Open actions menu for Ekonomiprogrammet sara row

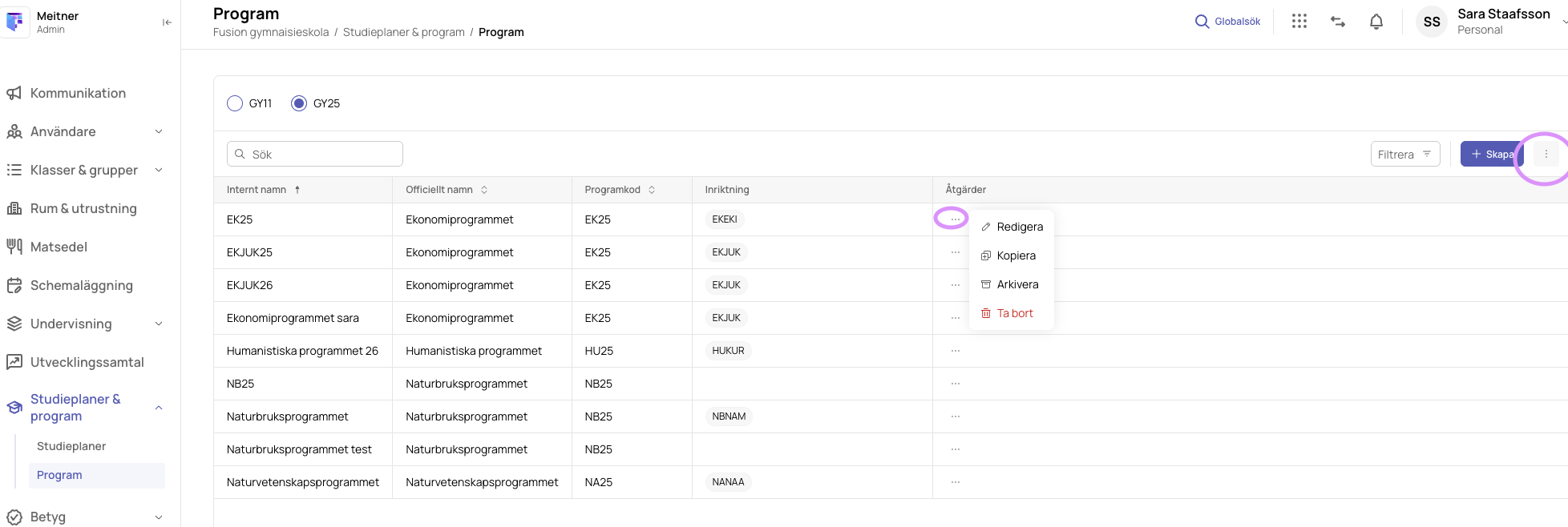956,318
